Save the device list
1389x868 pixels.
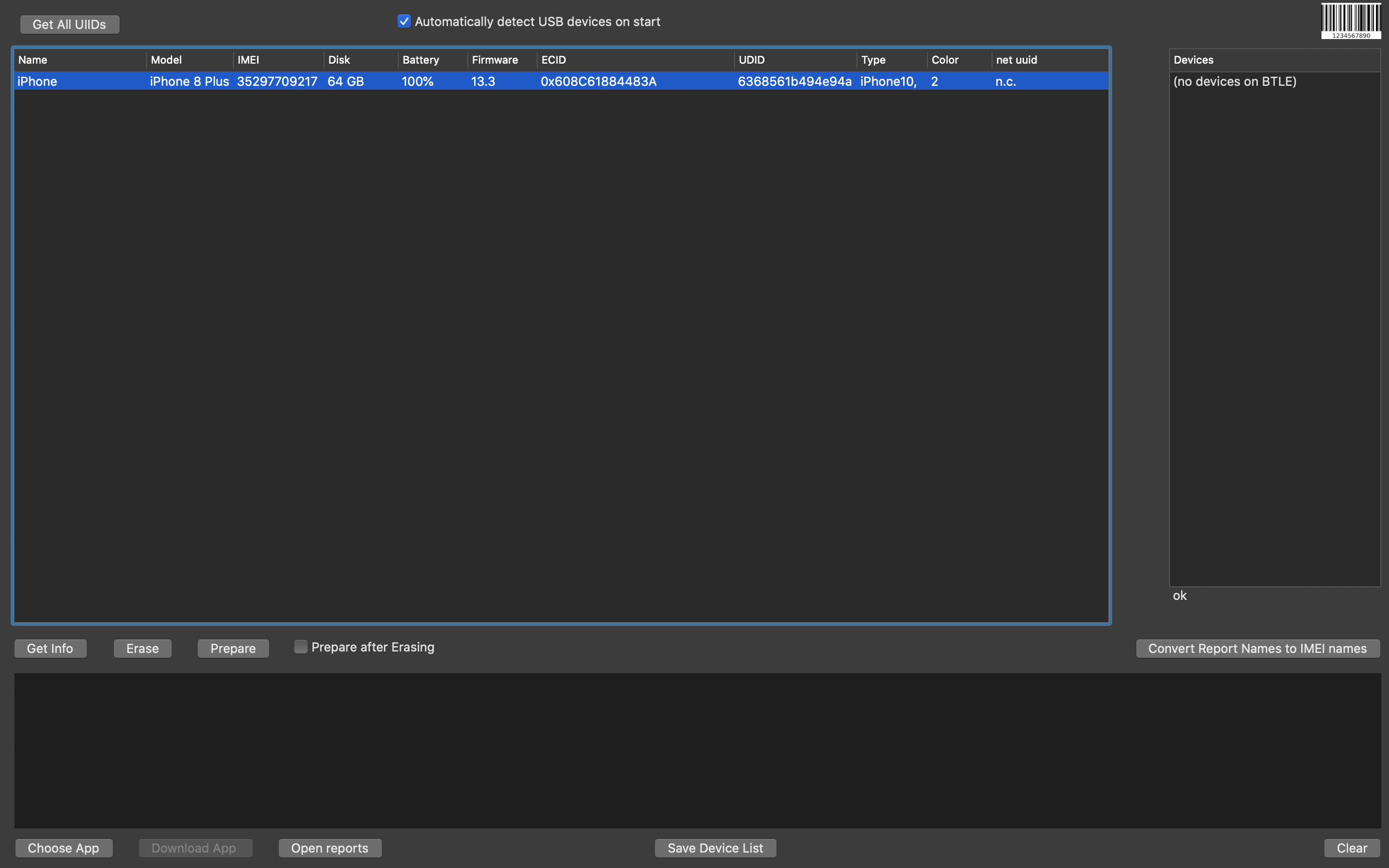click(715, 848)
